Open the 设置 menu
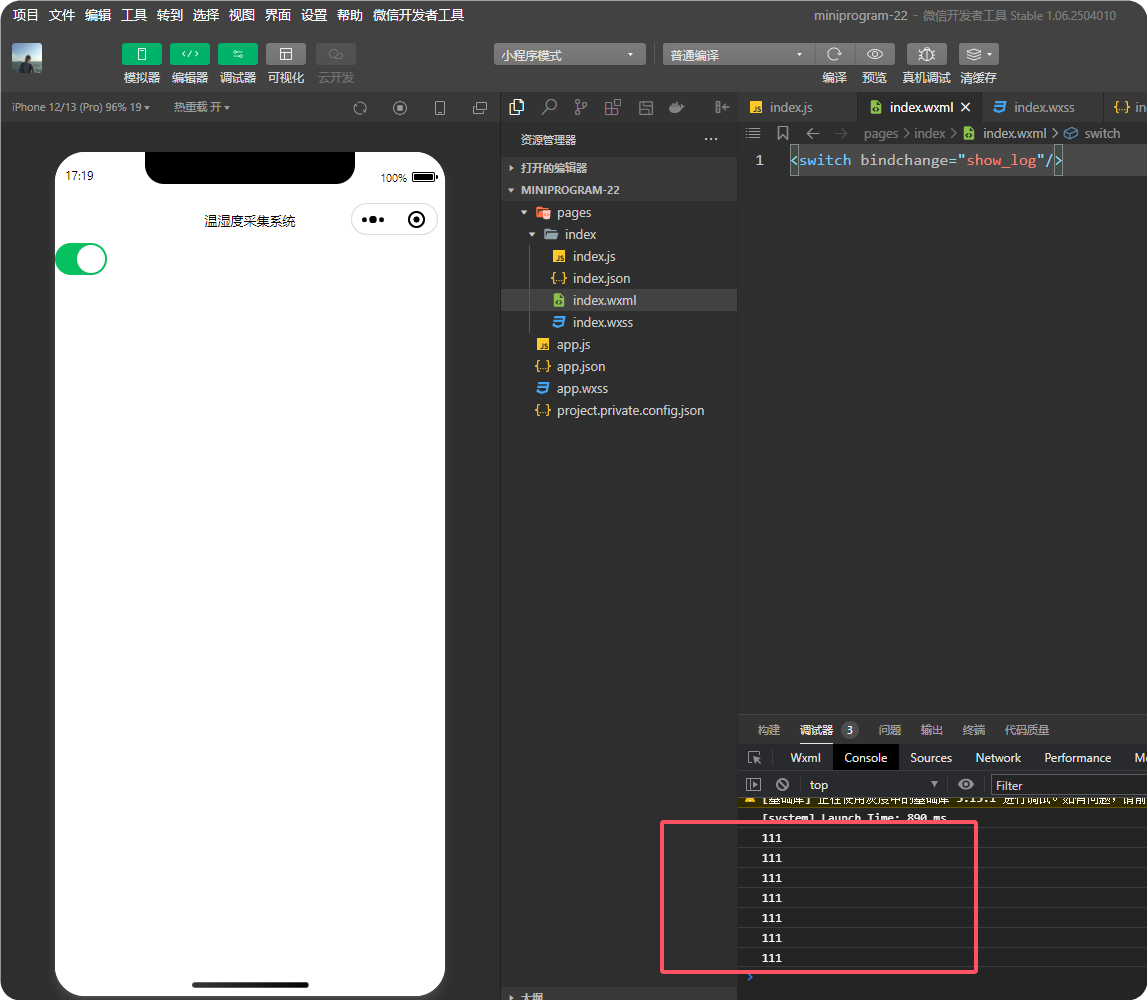Image resolution: width=1147 pixels, height=1000 pixels. (314, 15)
